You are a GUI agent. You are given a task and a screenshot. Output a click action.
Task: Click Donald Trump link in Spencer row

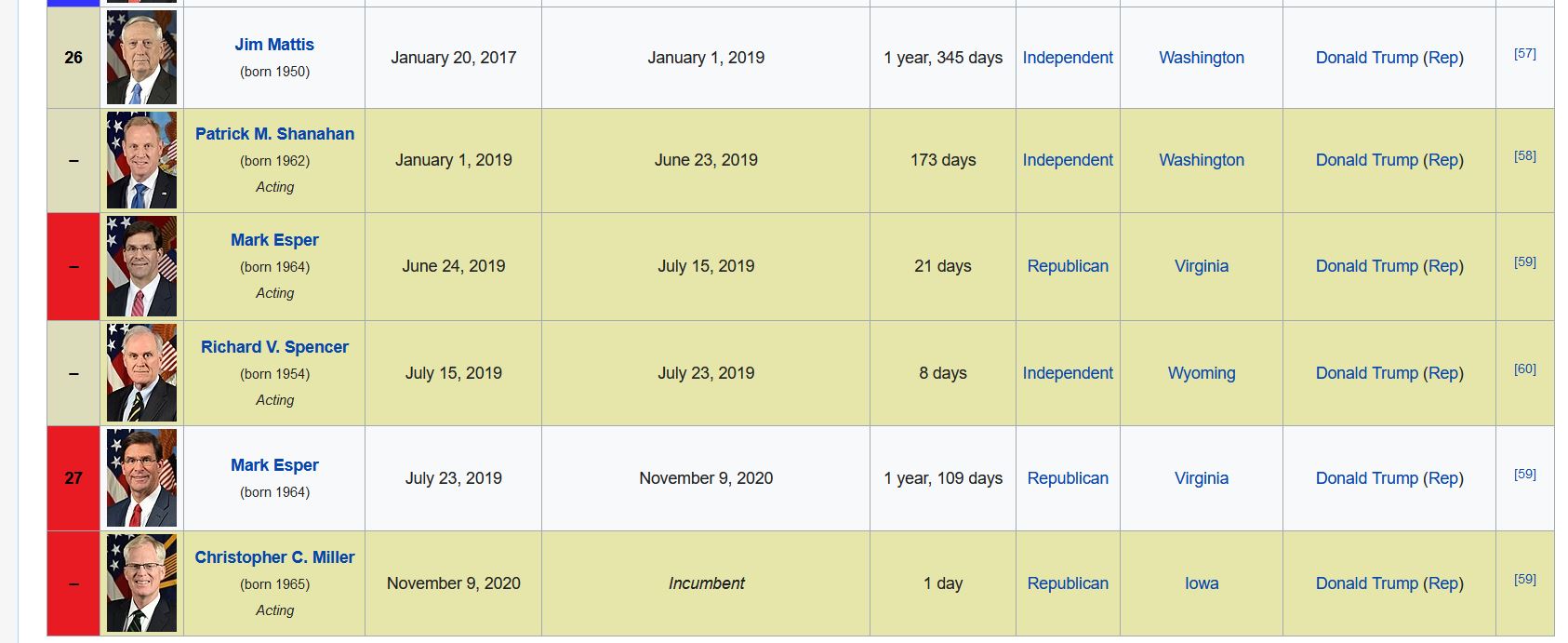click(x=1367, y=373)
